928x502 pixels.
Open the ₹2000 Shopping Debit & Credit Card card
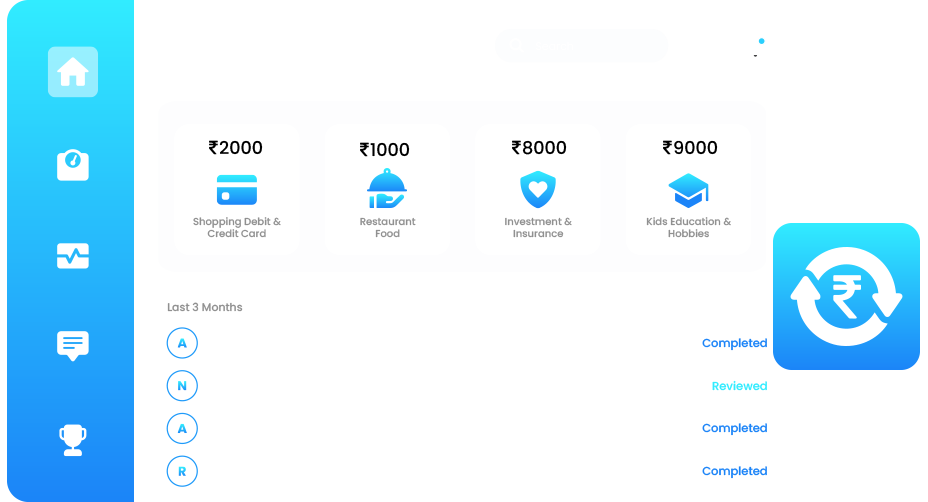click(237, 188)
